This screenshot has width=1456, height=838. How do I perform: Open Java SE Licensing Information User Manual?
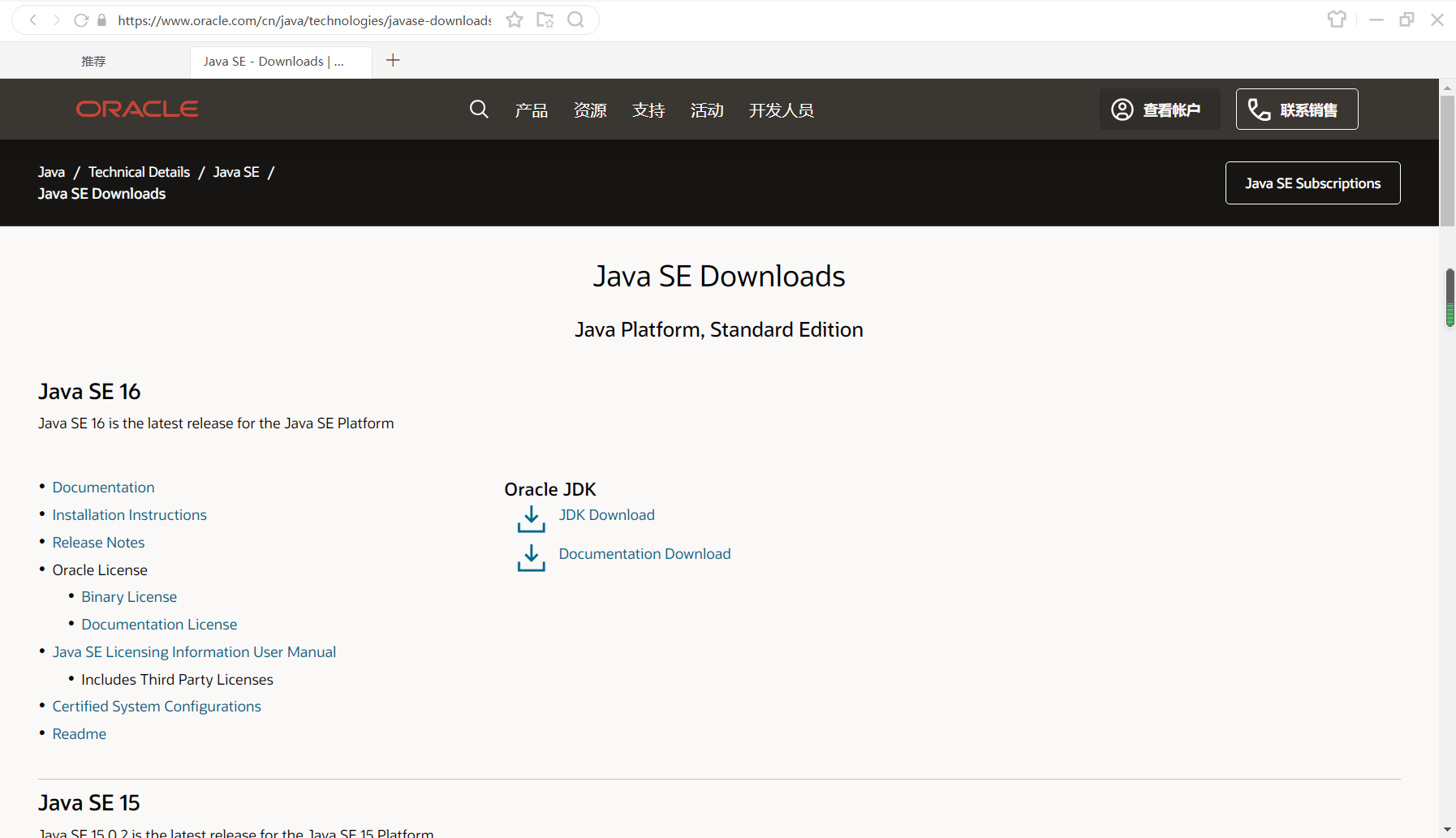(x=194, y=652)
